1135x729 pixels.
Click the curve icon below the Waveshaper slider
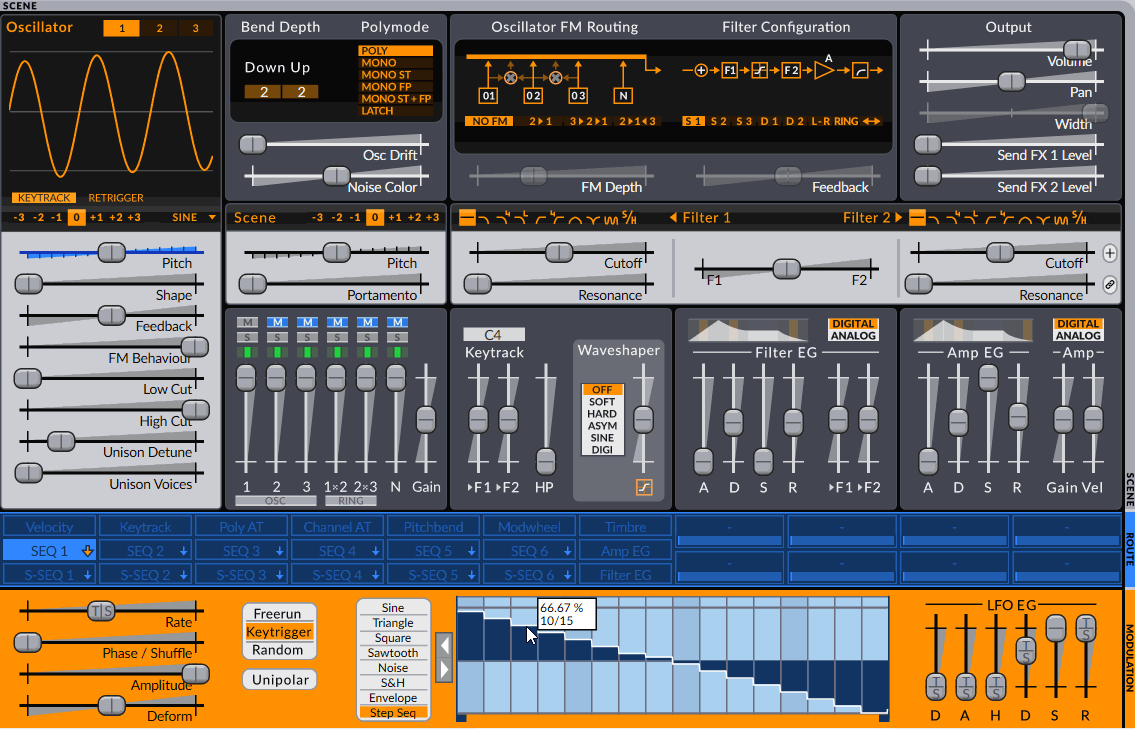[644, 487]
